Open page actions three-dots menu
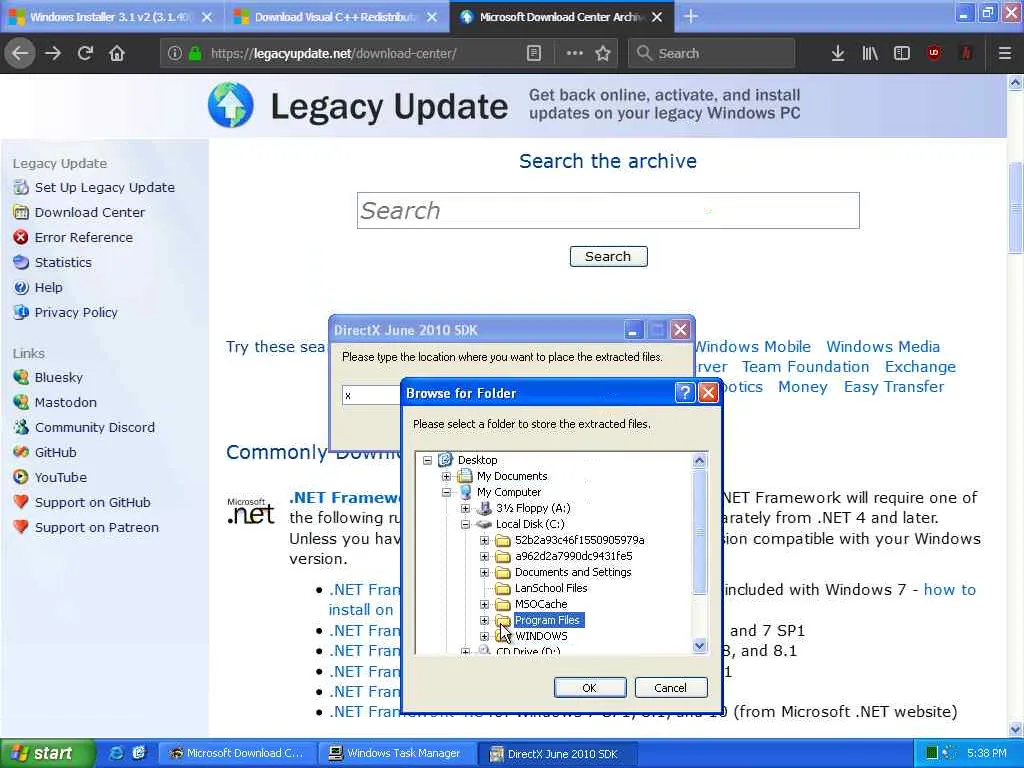Viewport: 1024px width, 768px height. click(574, 53)
